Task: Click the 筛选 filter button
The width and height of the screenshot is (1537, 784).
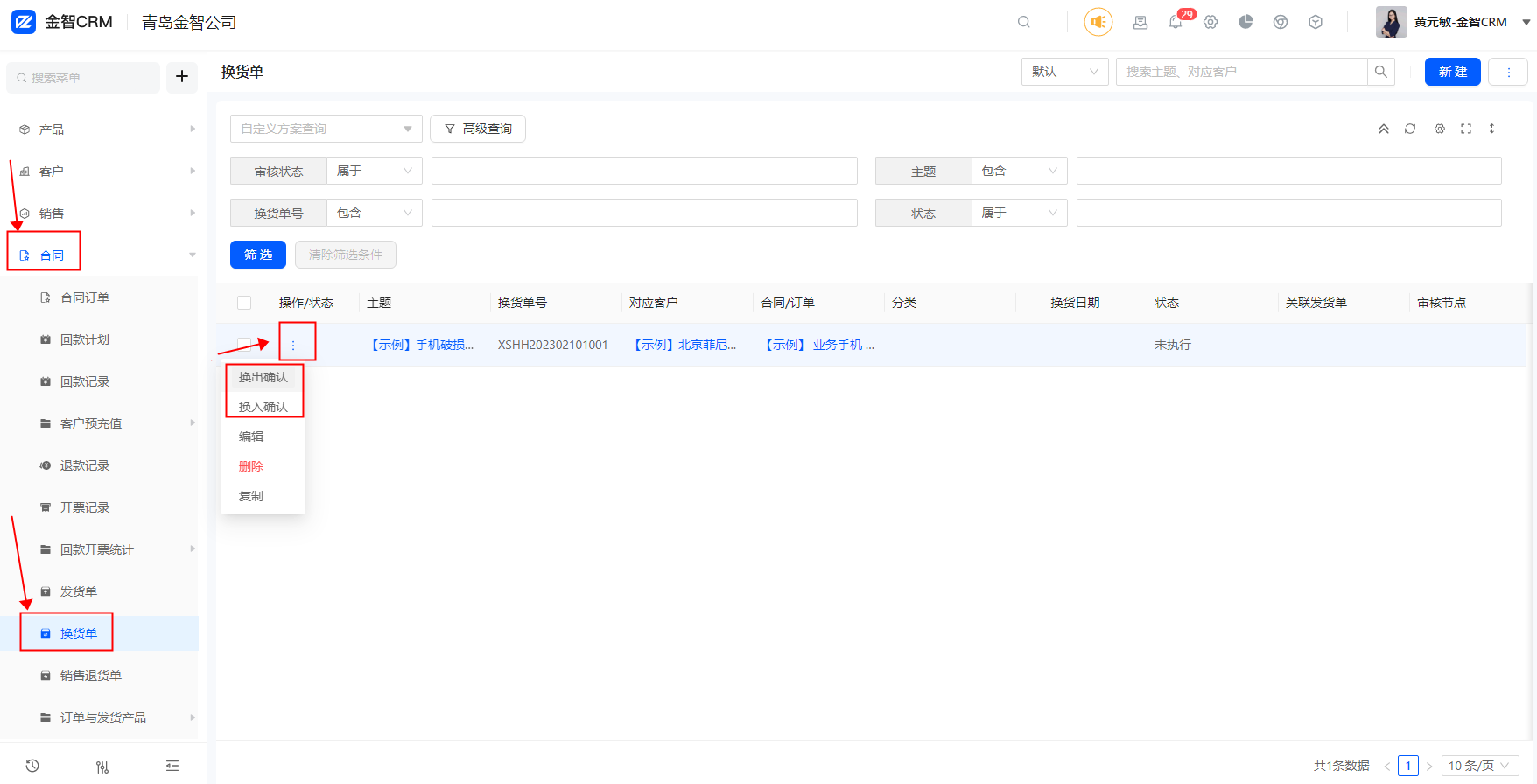Action: click(x=258, y=255)
